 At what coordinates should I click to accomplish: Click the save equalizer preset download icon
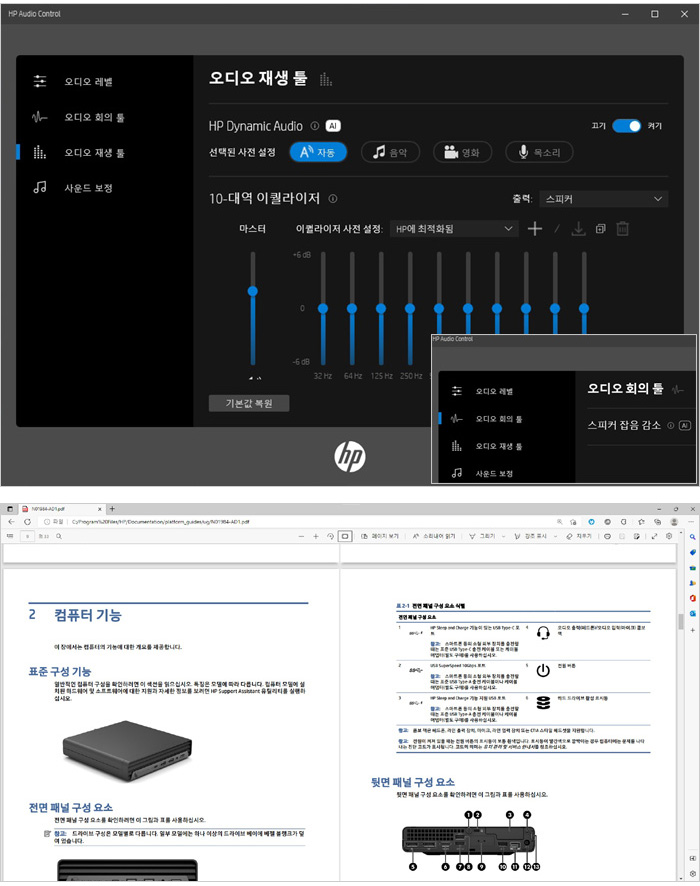click(x=579, y=229)
